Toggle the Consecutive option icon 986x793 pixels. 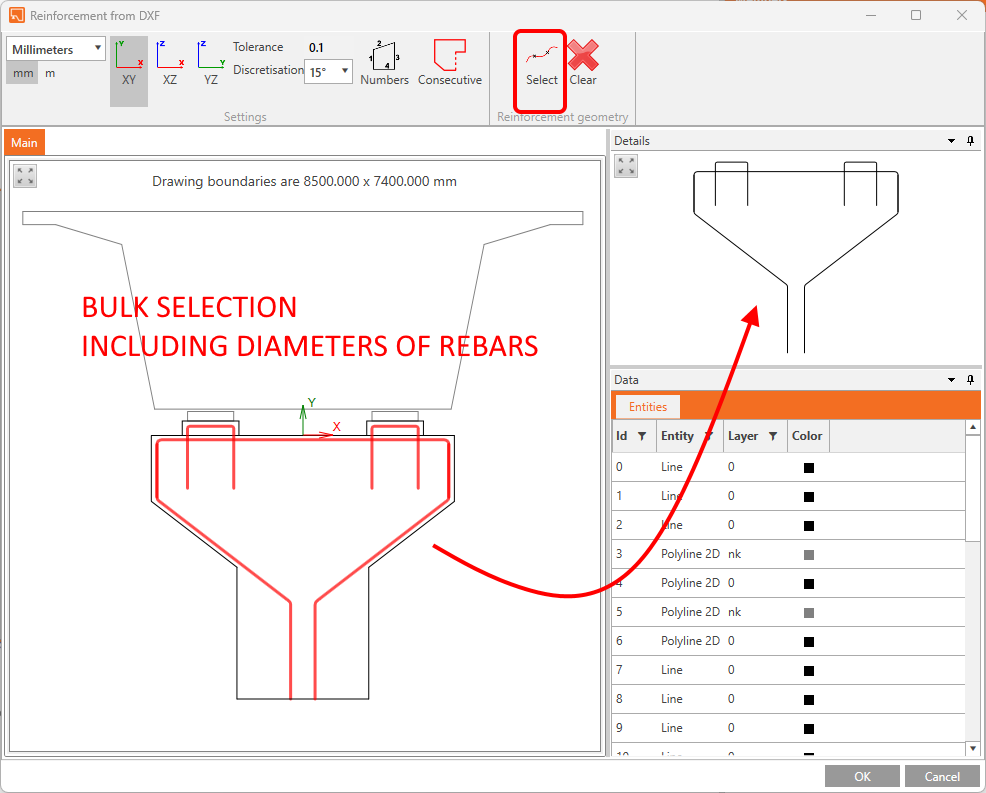[x=450, y=62]
